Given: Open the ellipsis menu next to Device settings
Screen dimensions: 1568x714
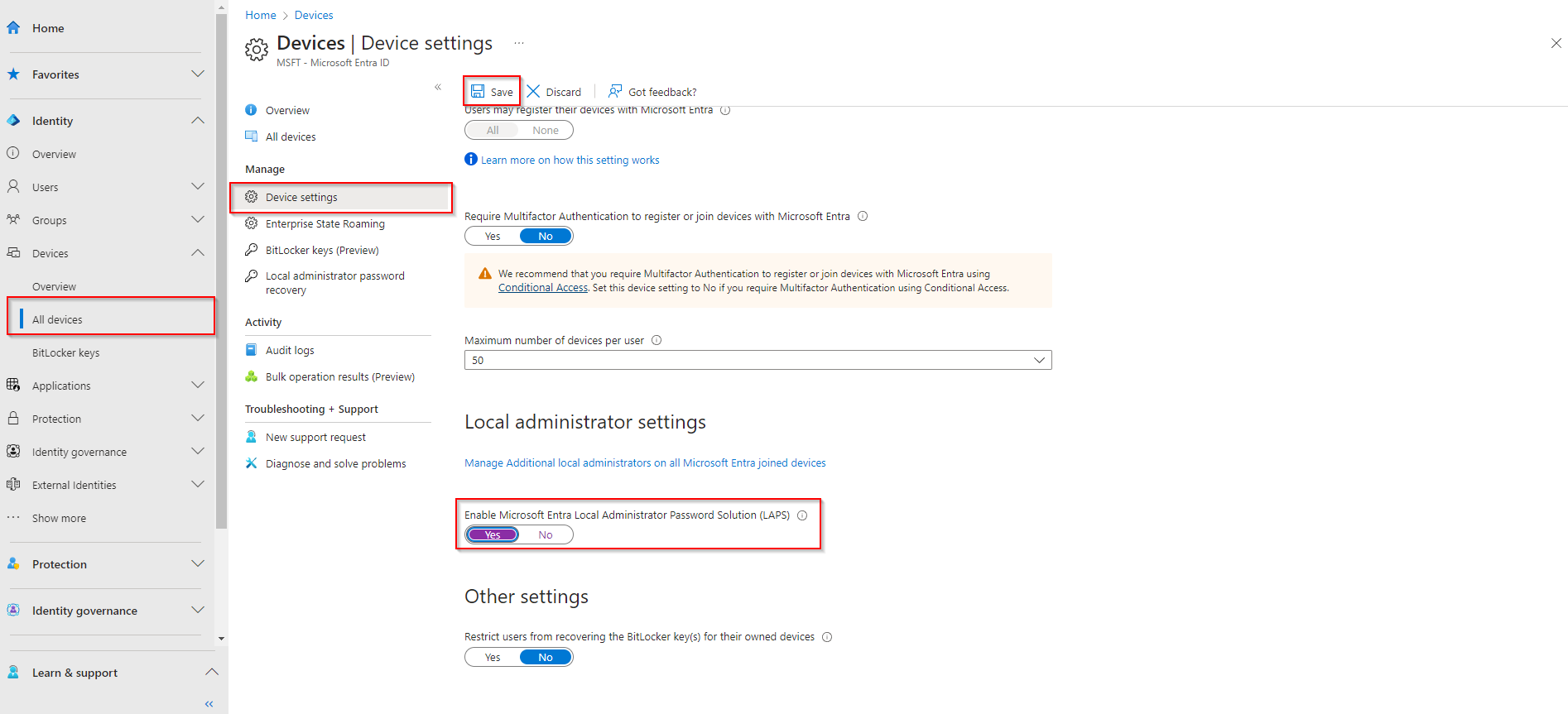Looking at the screenshot, I should [x=519, y=42].
